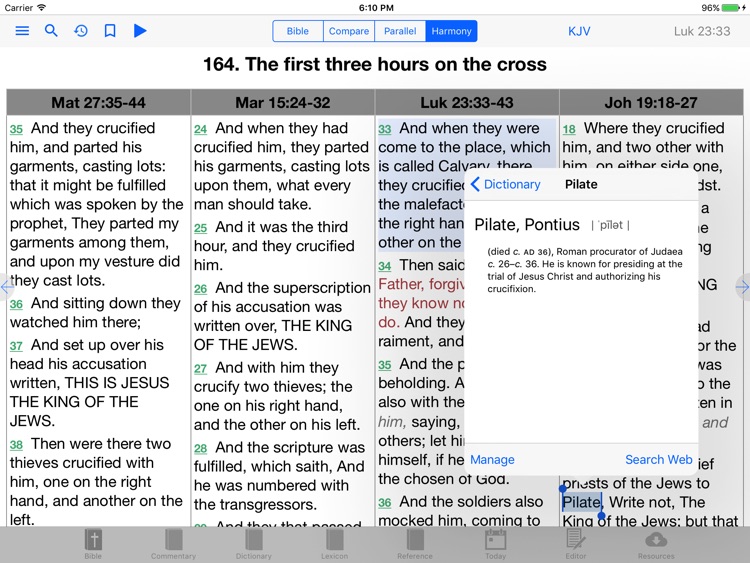750x563 pixels.
Task: Tap the 6:10 PM clock
Action: (x=376, y=8)
